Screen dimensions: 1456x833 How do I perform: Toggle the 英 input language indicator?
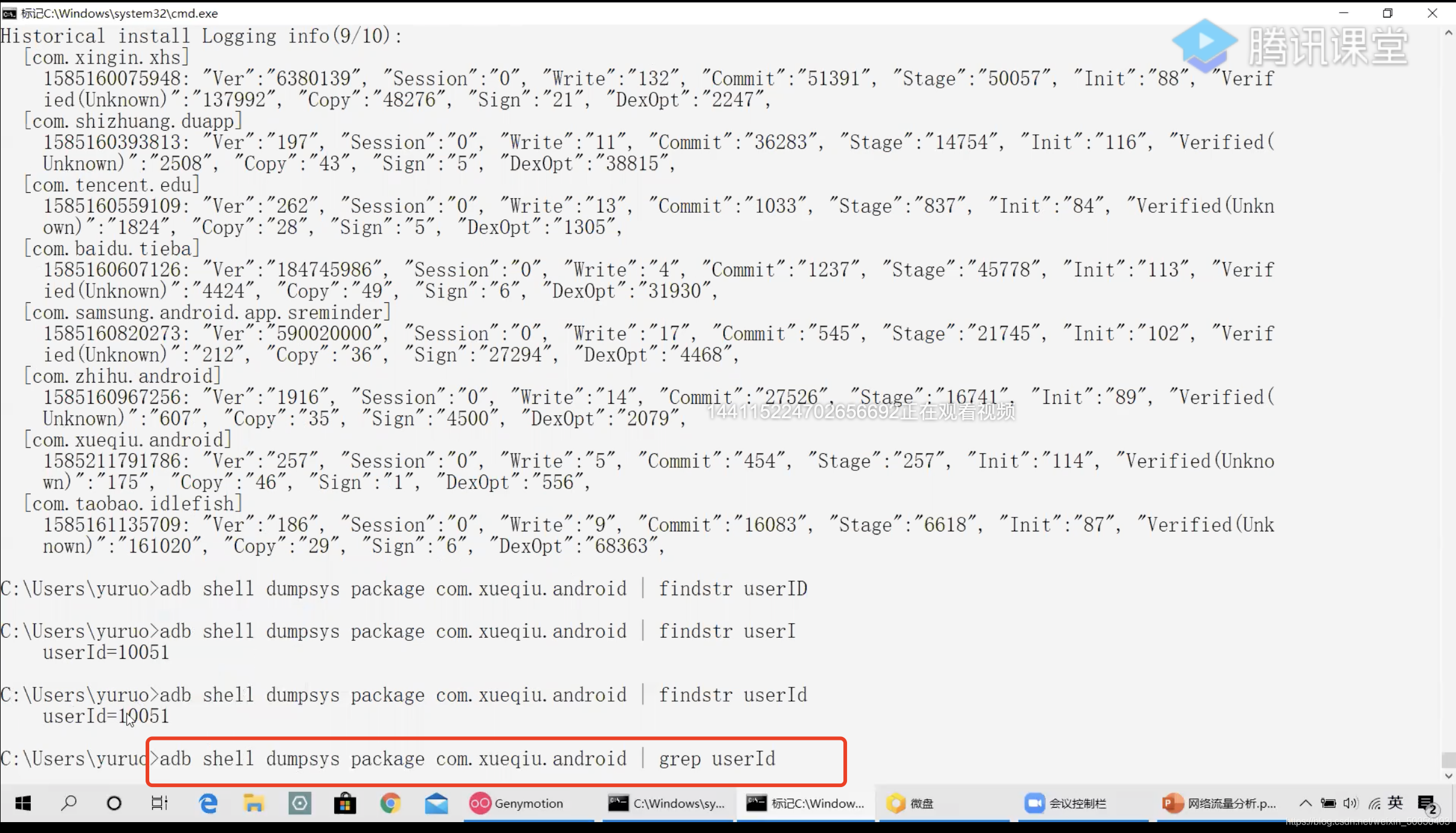coord(1396,803)
